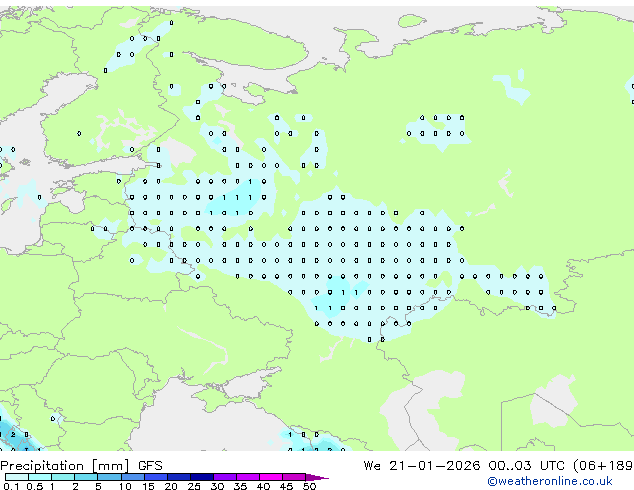Click the 'GFS' model label
The height and width of the screenshot is (490, 634).
click(150, 466)
